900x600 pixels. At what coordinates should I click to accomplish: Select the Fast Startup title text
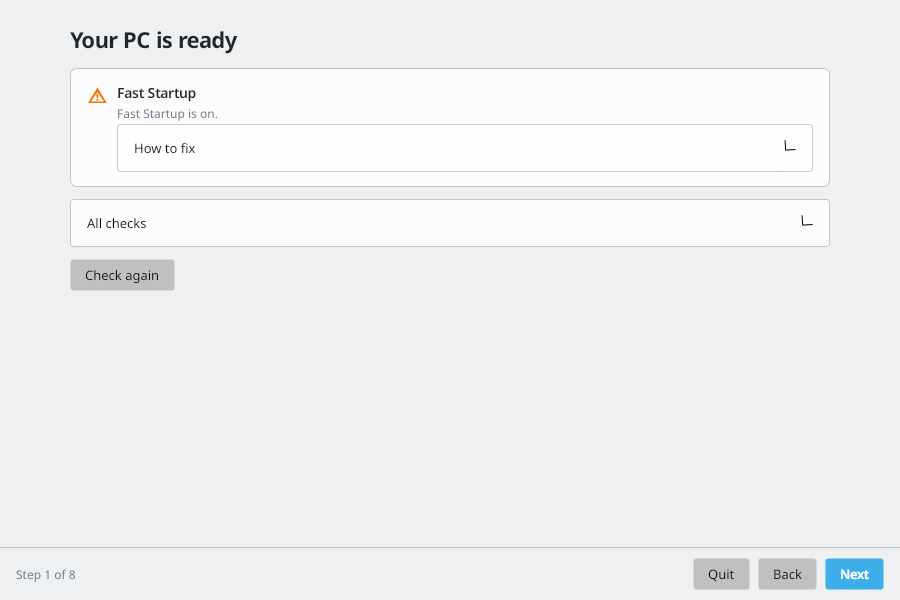tap(156, 93)
